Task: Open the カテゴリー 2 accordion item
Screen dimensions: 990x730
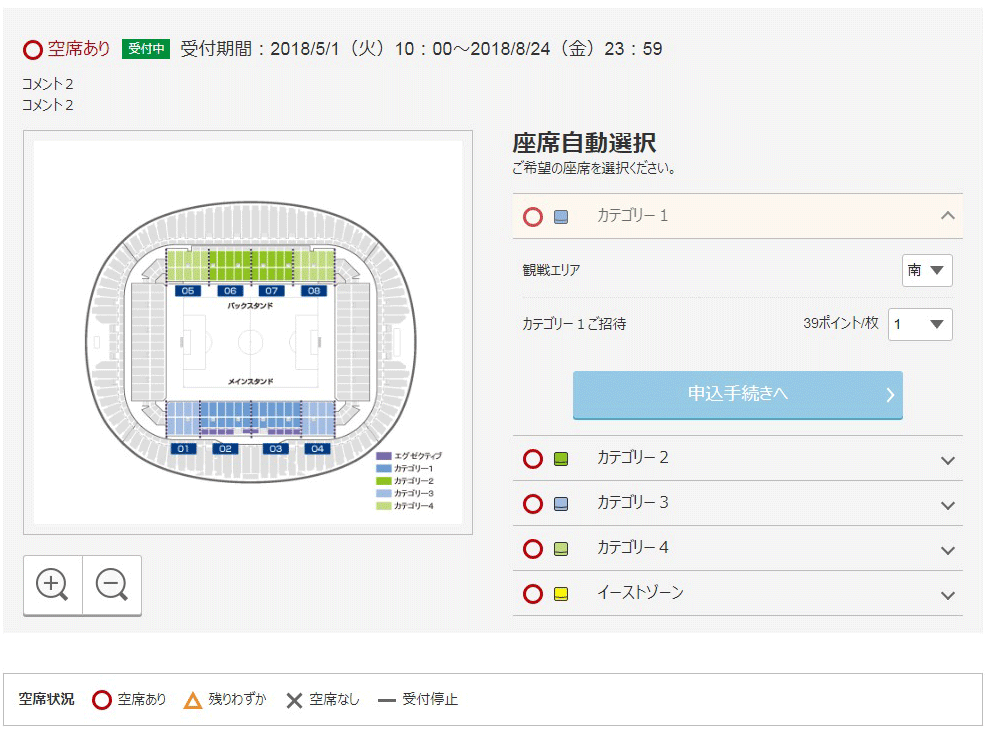Action: pos(947,459)
